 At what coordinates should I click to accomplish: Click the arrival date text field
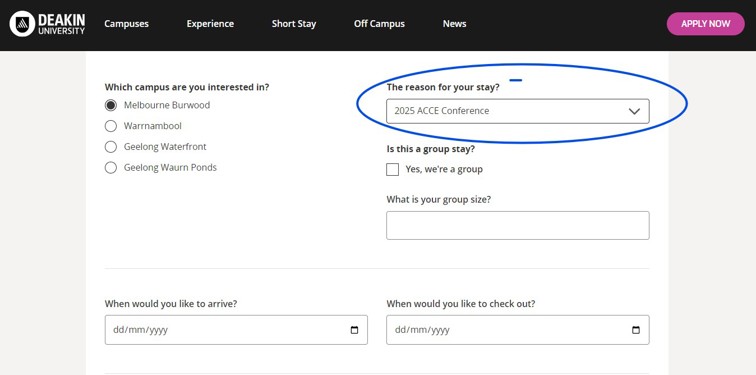[236, 330]
